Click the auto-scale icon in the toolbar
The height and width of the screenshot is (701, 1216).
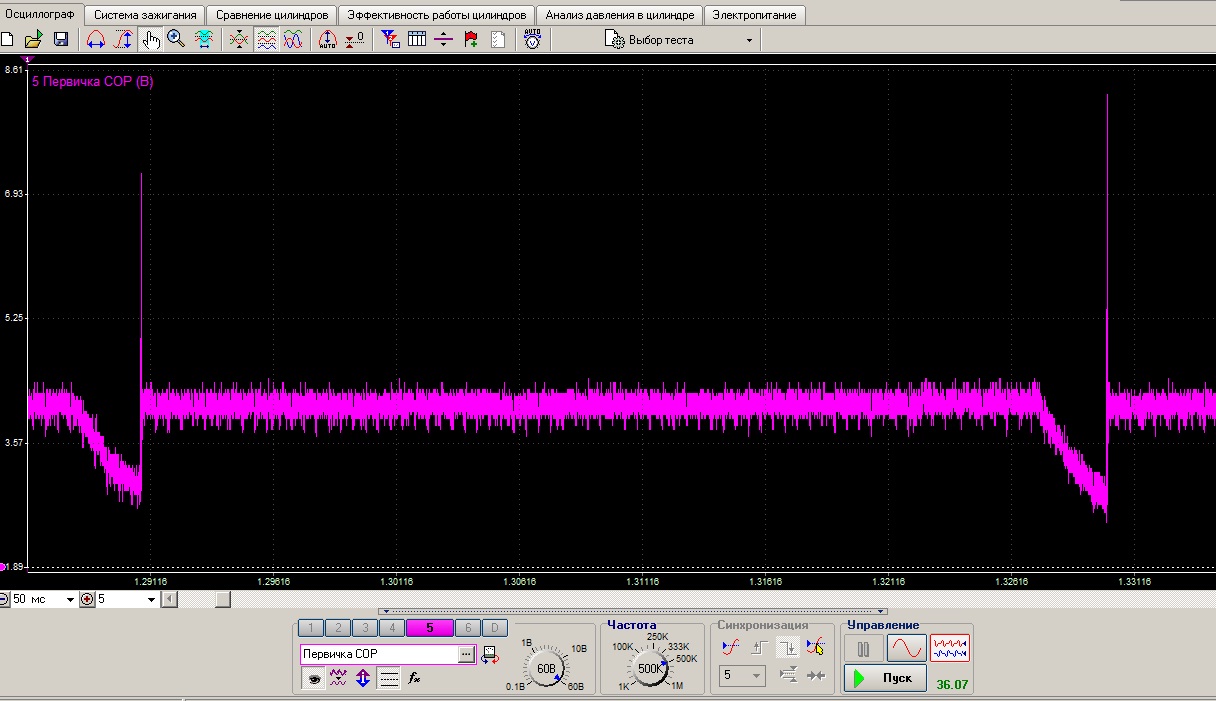(327, 40)
